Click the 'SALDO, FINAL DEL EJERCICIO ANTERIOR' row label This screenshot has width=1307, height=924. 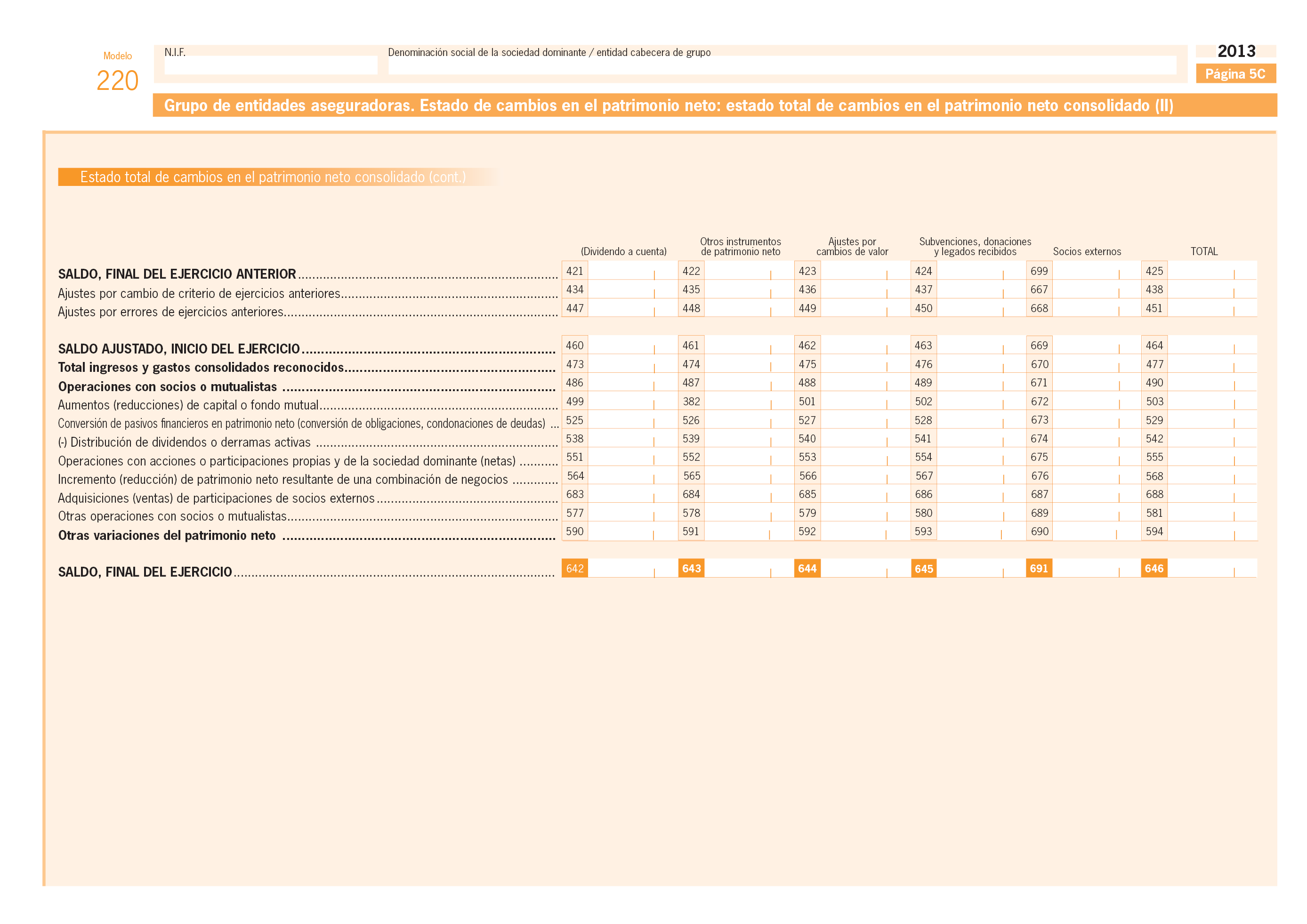(177, 274)
